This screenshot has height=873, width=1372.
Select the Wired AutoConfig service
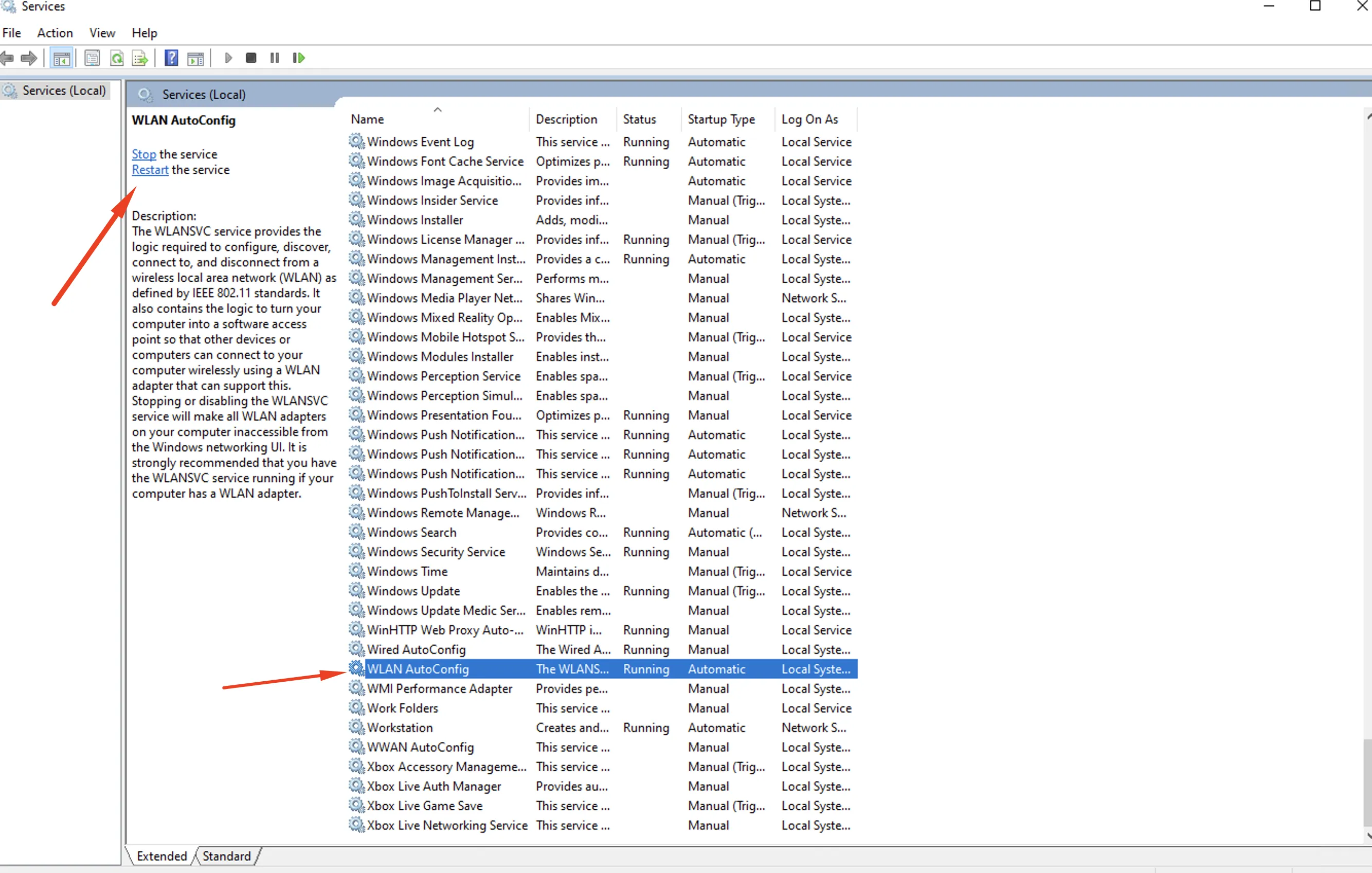tap(603, 649)
